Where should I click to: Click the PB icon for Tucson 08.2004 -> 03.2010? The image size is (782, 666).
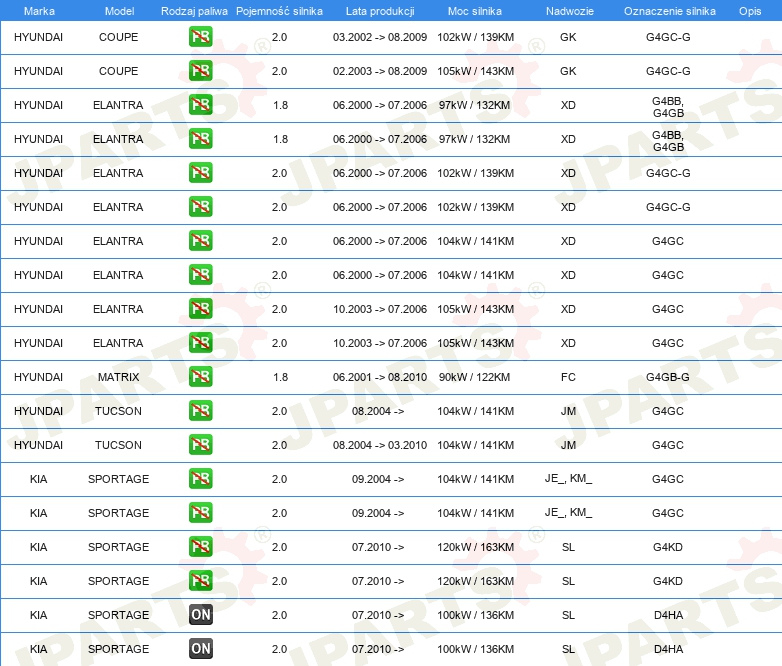(200, 445)
